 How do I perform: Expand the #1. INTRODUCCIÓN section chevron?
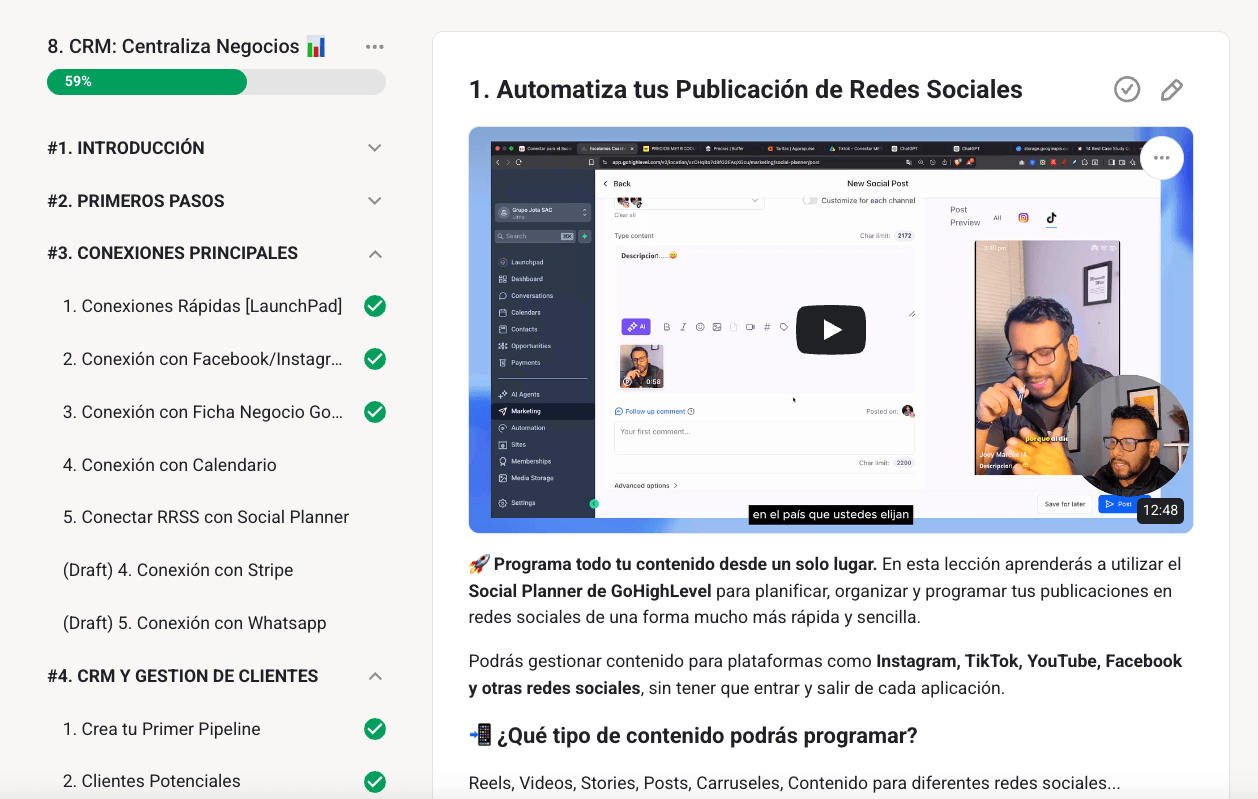coord(375,148)
